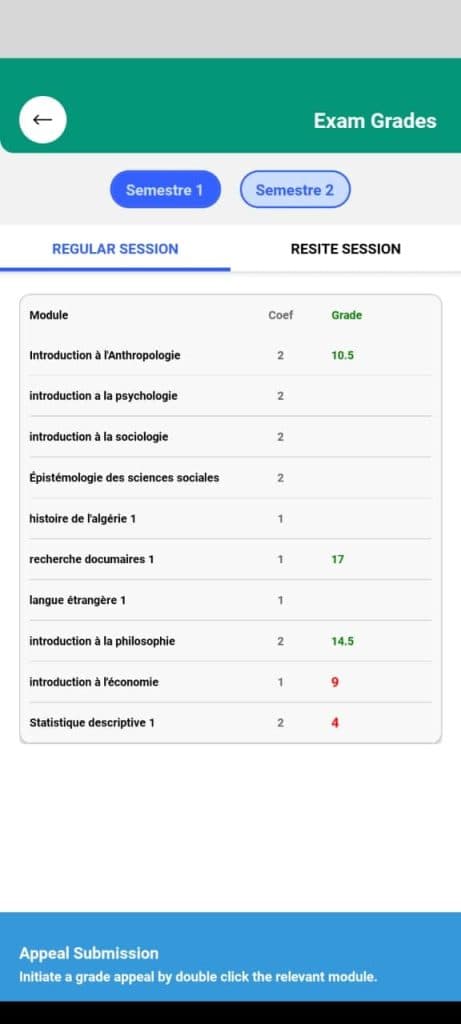The width and height of the screenshot is (461, 1024).
Task: Click the Exam Grades title
Action: (x=375, y=121)
